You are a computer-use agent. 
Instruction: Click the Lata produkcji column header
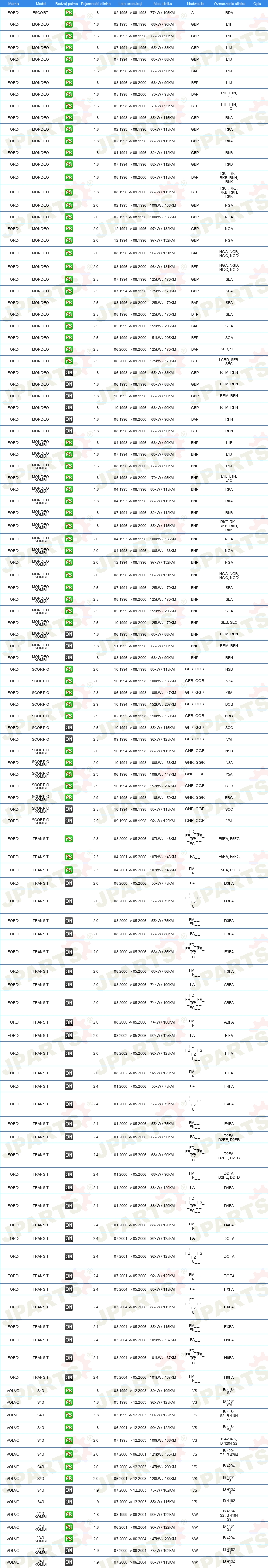pos(130,4)
